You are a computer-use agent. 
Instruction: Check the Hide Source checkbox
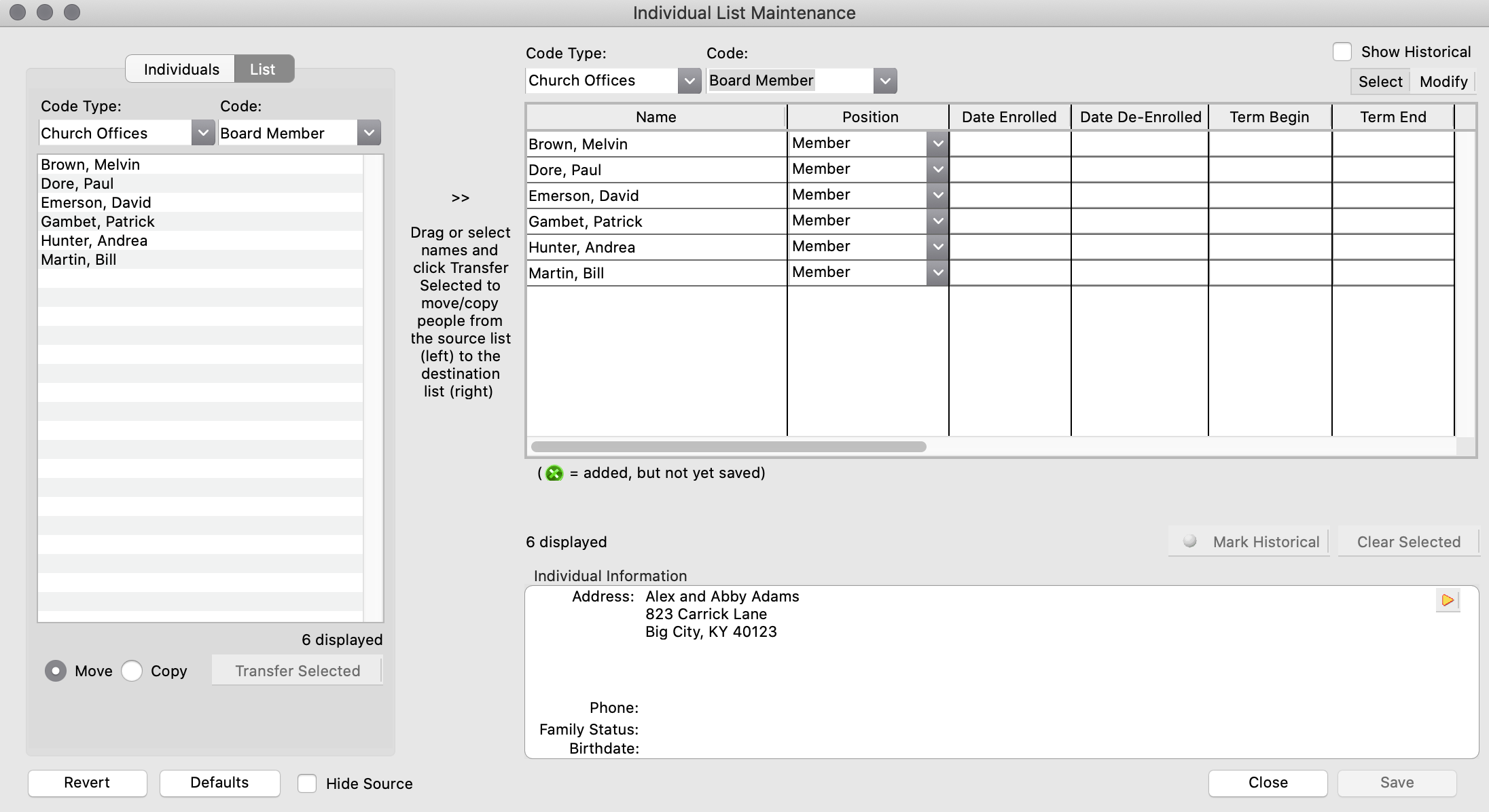point(307,783)
